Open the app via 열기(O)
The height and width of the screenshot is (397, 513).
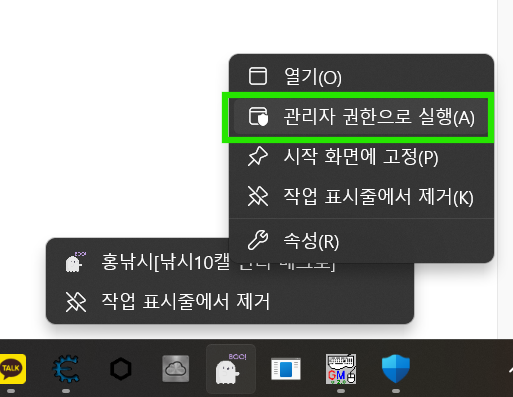point(361,76)
